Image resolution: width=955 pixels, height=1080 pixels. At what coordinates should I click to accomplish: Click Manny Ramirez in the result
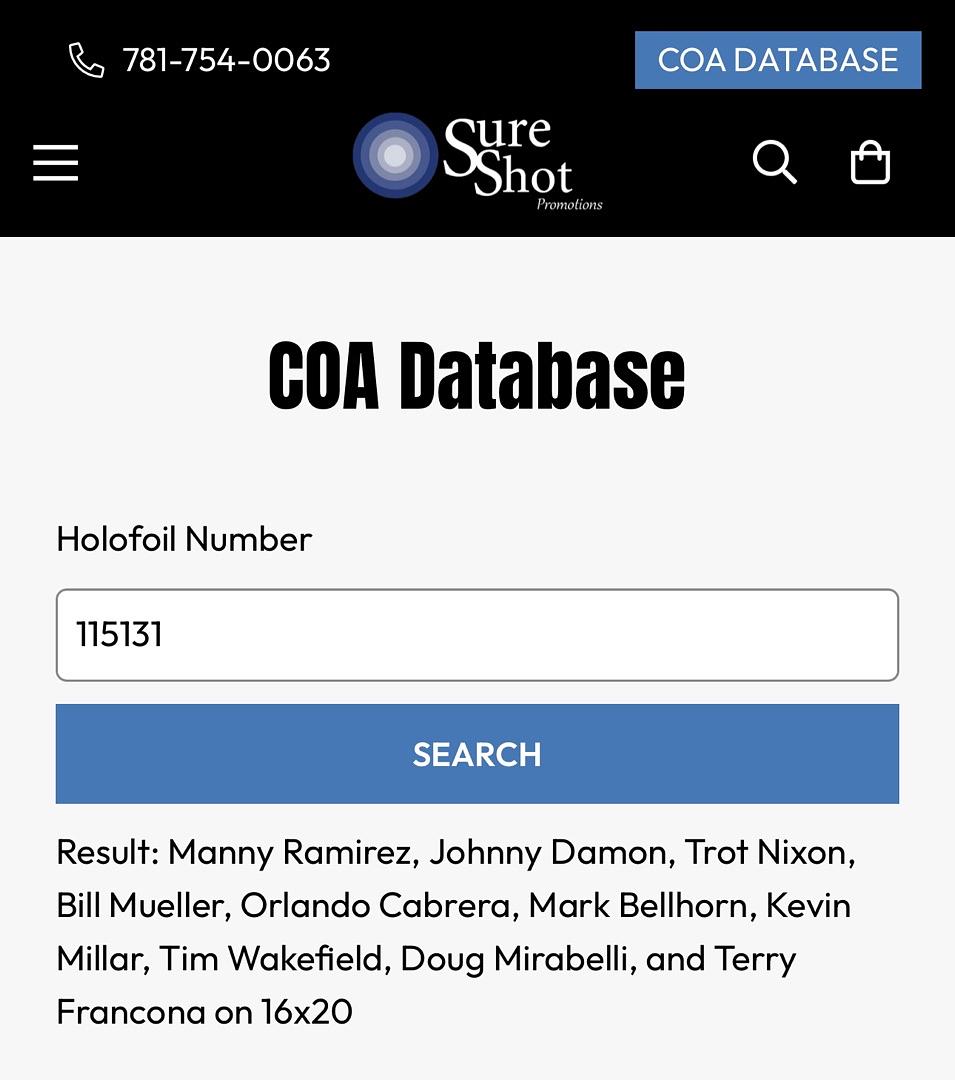pos(290,852)
